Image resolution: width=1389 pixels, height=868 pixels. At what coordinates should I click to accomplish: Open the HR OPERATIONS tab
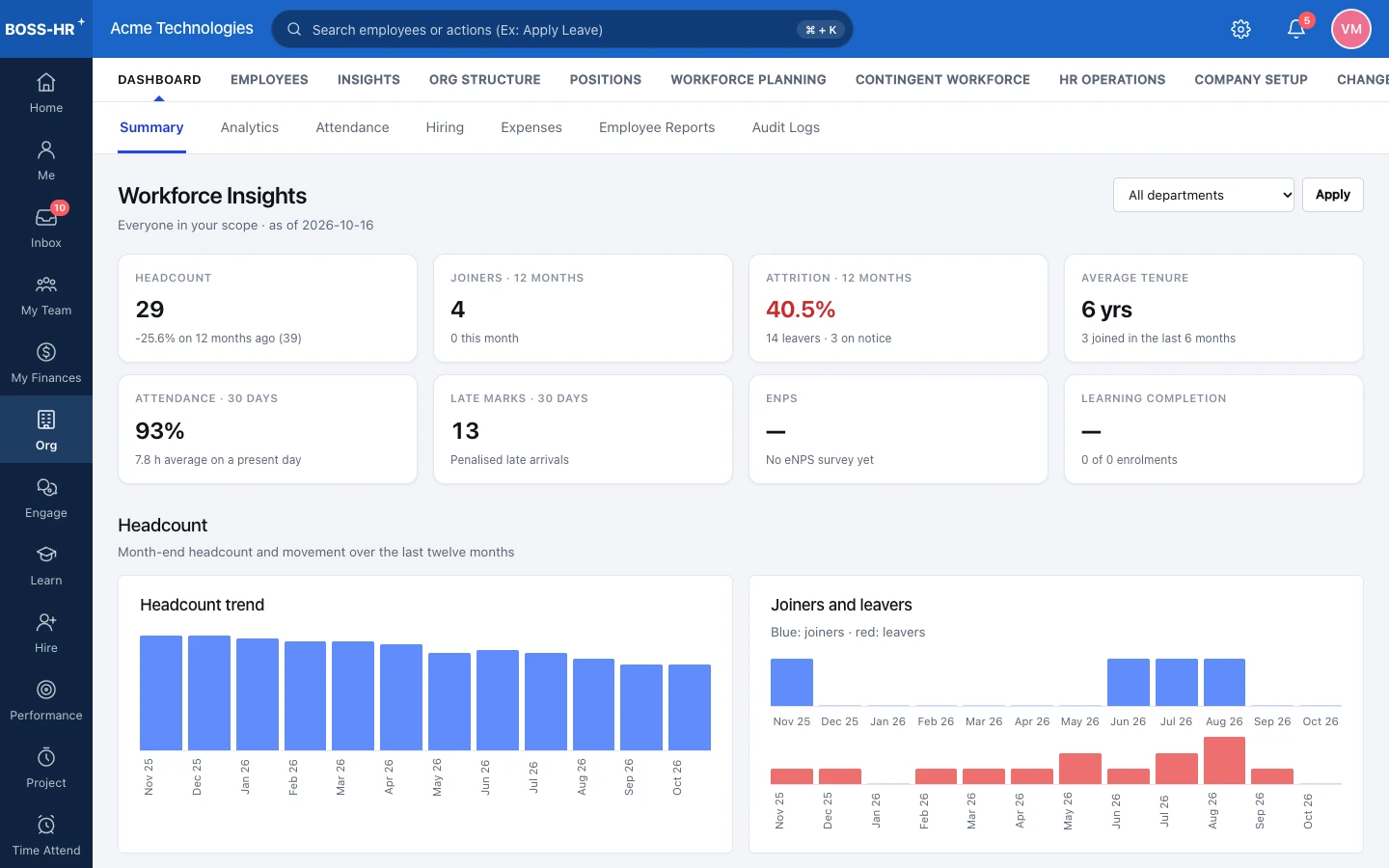click(x=1111, y=80)
